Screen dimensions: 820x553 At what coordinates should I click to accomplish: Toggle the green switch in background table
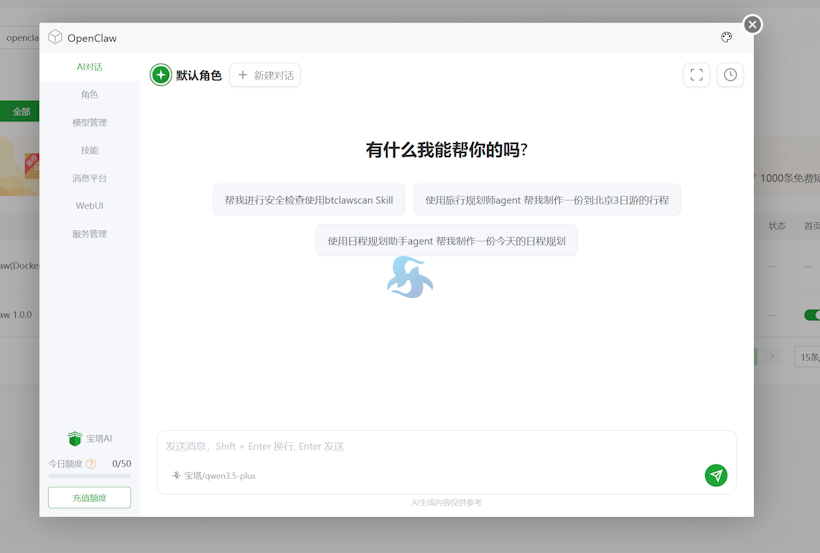tap(812, 315)
